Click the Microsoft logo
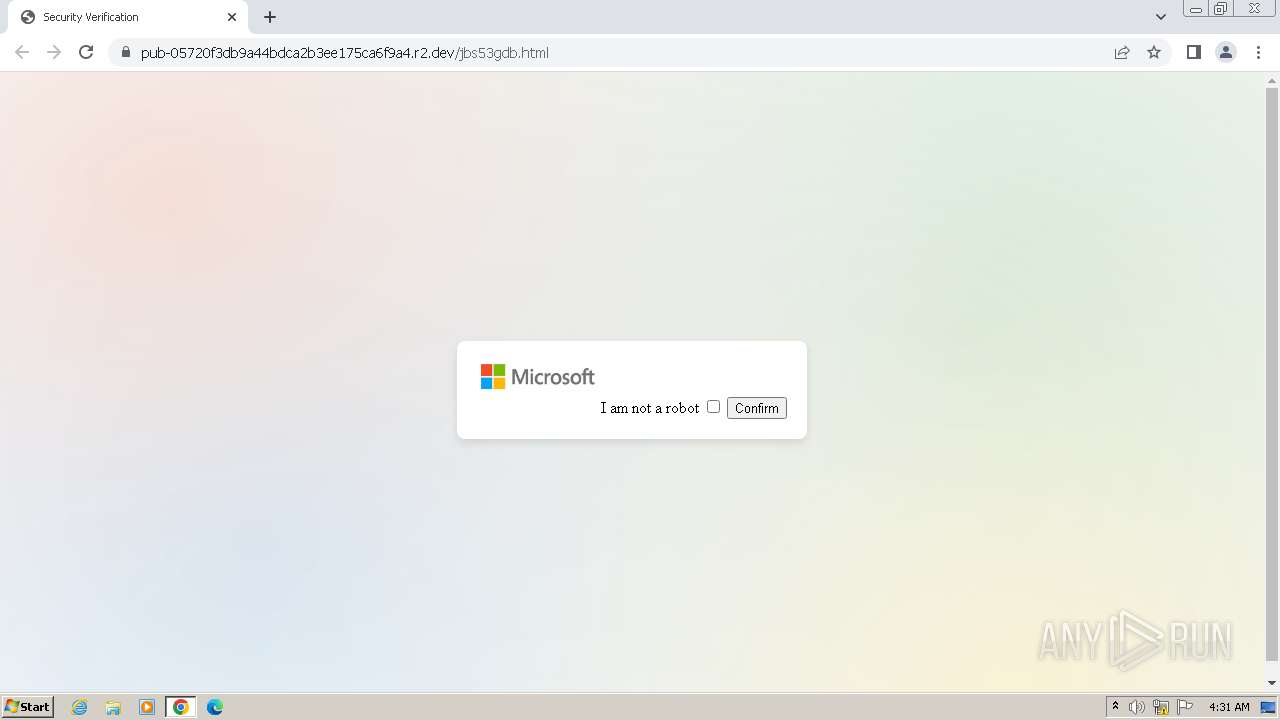This screenshot has height=720, width=1280. click(538, 377)
